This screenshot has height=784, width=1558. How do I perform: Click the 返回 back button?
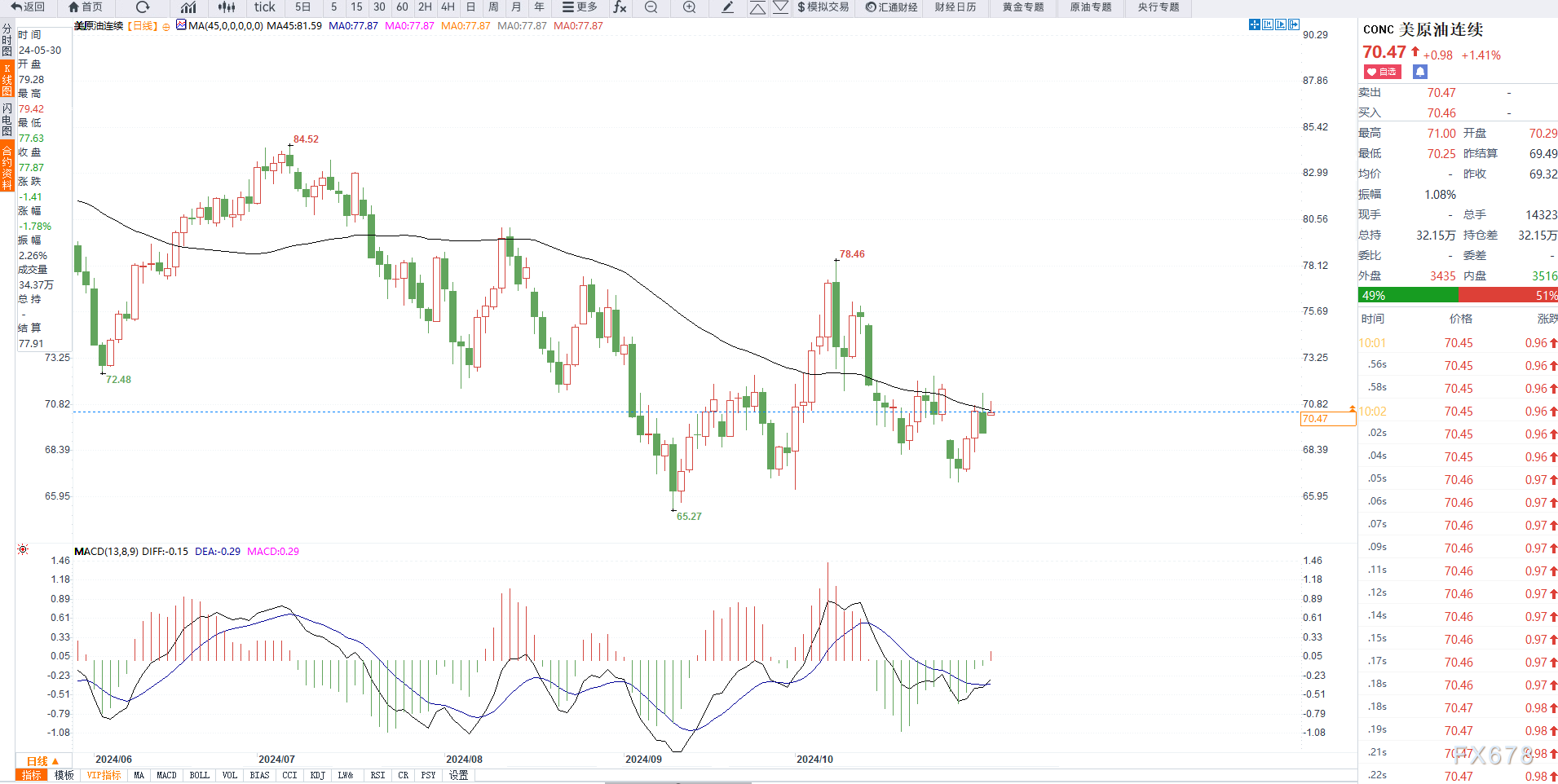tap(28, 7)
